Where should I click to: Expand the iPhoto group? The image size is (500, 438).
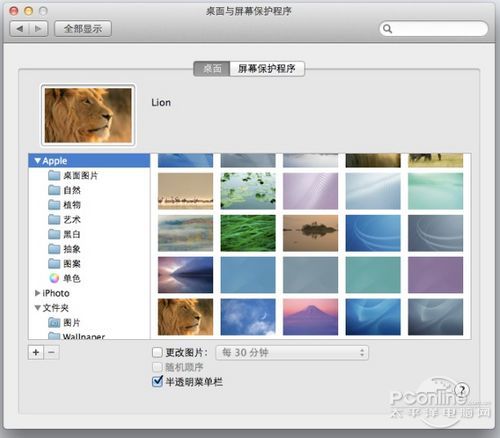pos(37,293)
